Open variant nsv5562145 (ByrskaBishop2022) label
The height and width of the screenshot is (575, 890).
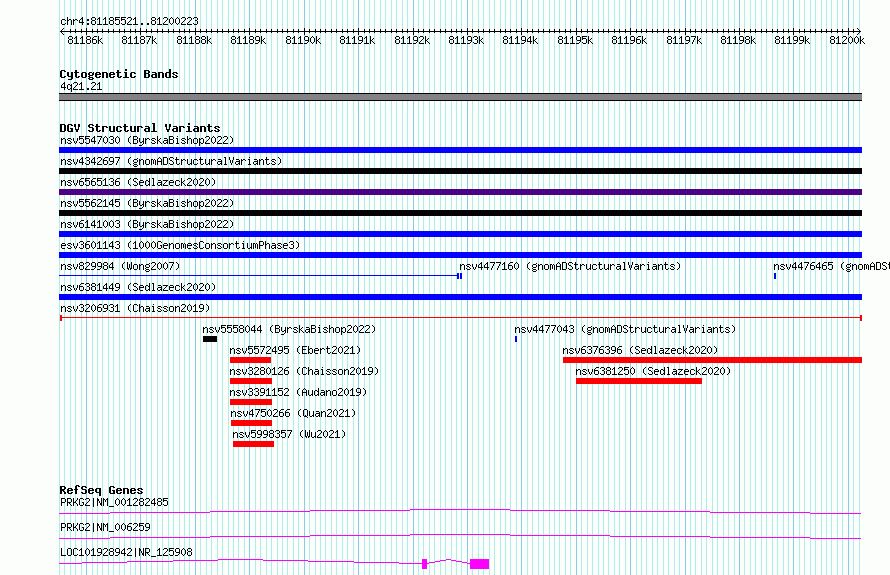pyautogui.click(x=147, y=203)
